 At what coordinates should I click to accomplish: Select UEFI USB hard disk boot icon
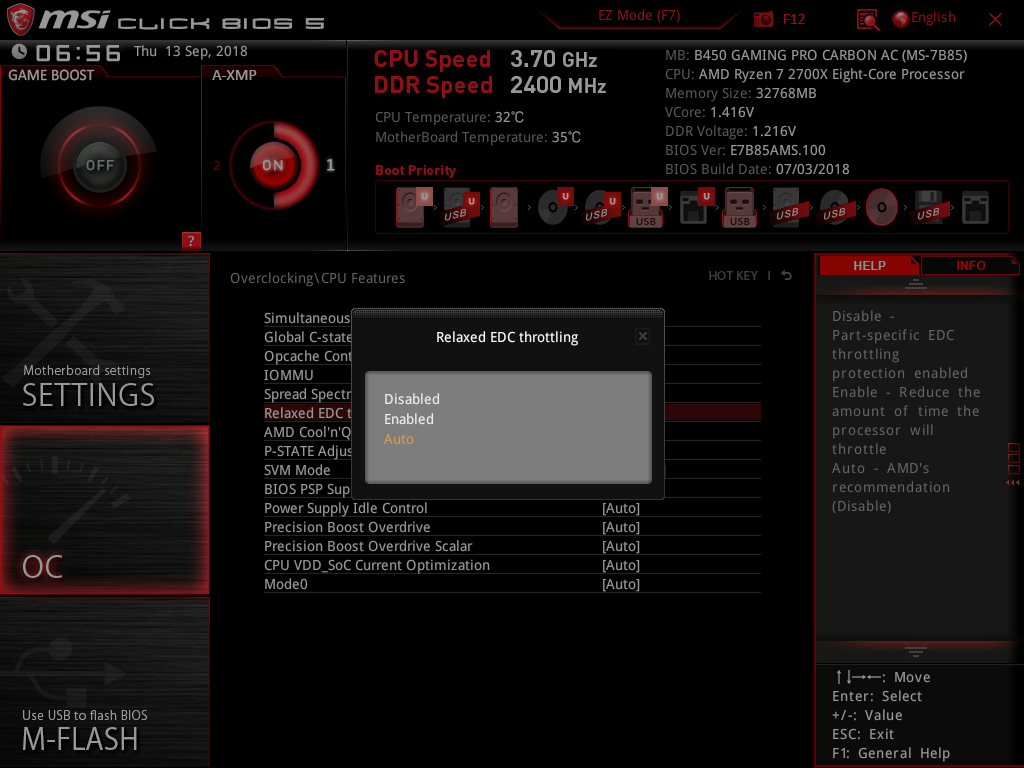[x=460, y=207]
